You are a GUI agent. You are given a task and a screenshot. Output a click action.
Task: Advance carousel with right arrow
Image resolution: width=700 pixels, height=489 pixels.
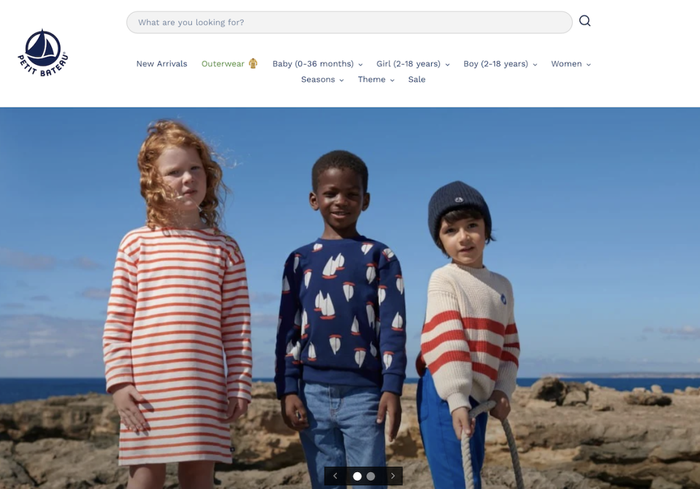pyautogui.click(x=393, y=476)
